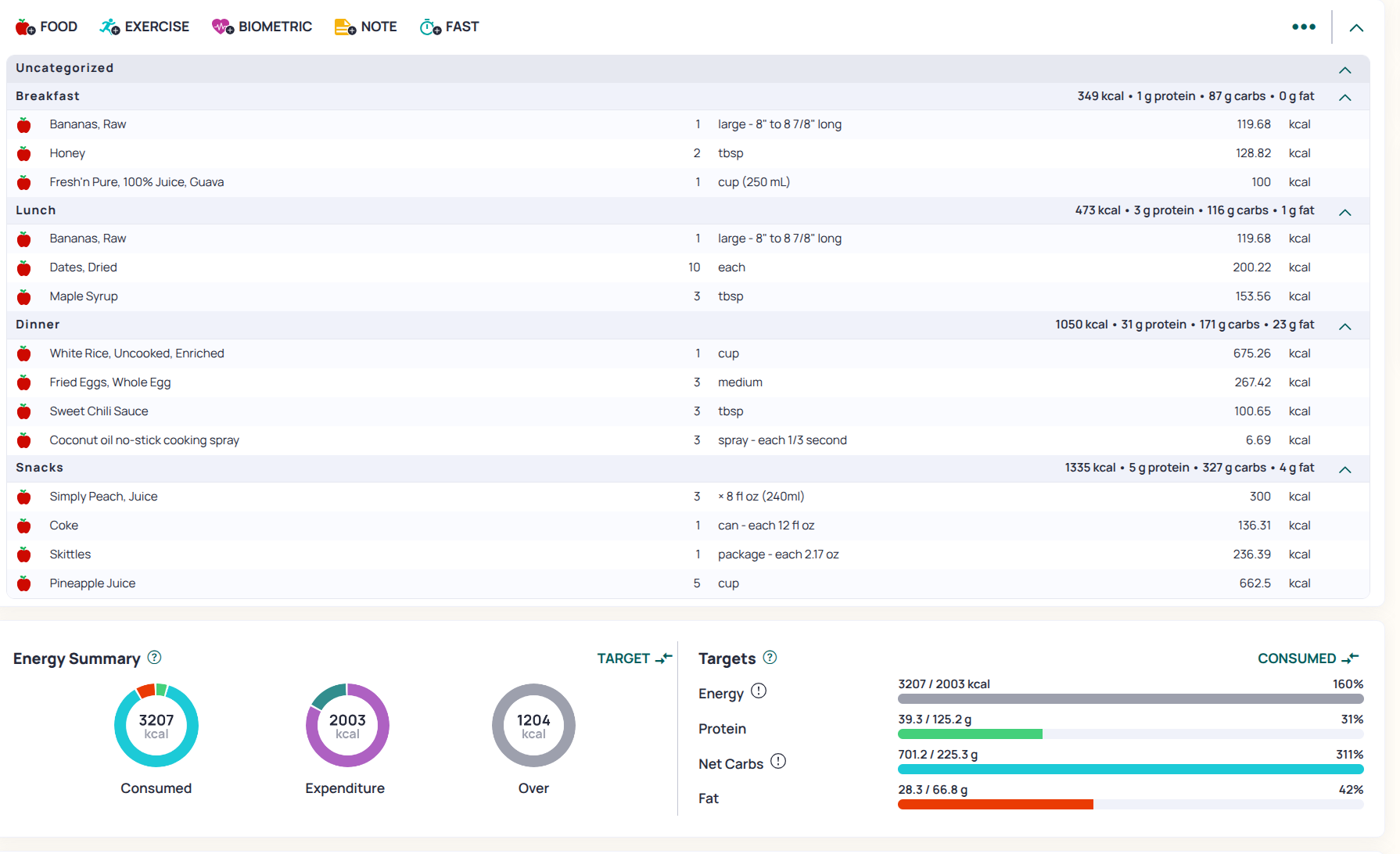Click the Uncategorized group header label

65,68
